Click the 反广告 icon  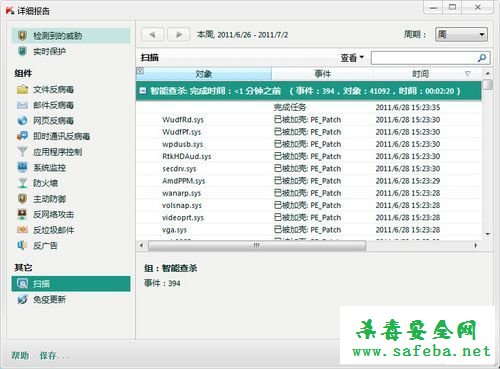coord(22,245)
